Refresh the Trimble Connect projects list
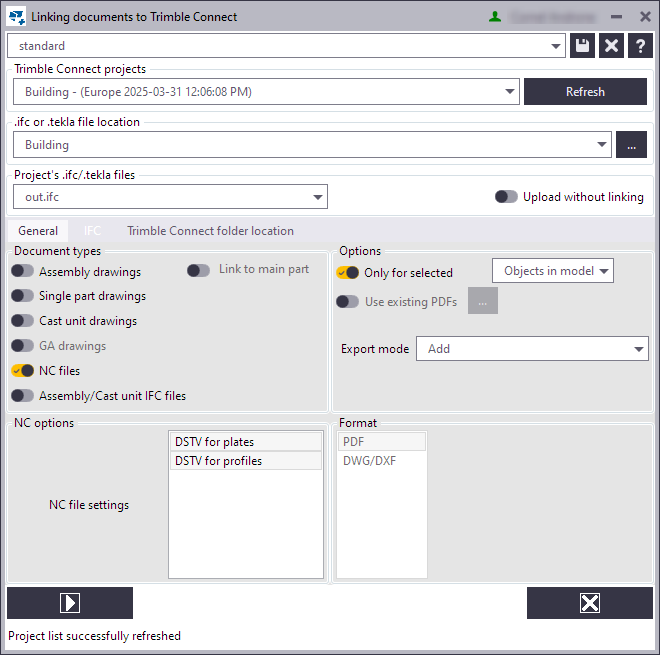Image resolution: width=660 pixels, height=655 pixels. coord(585,91)
